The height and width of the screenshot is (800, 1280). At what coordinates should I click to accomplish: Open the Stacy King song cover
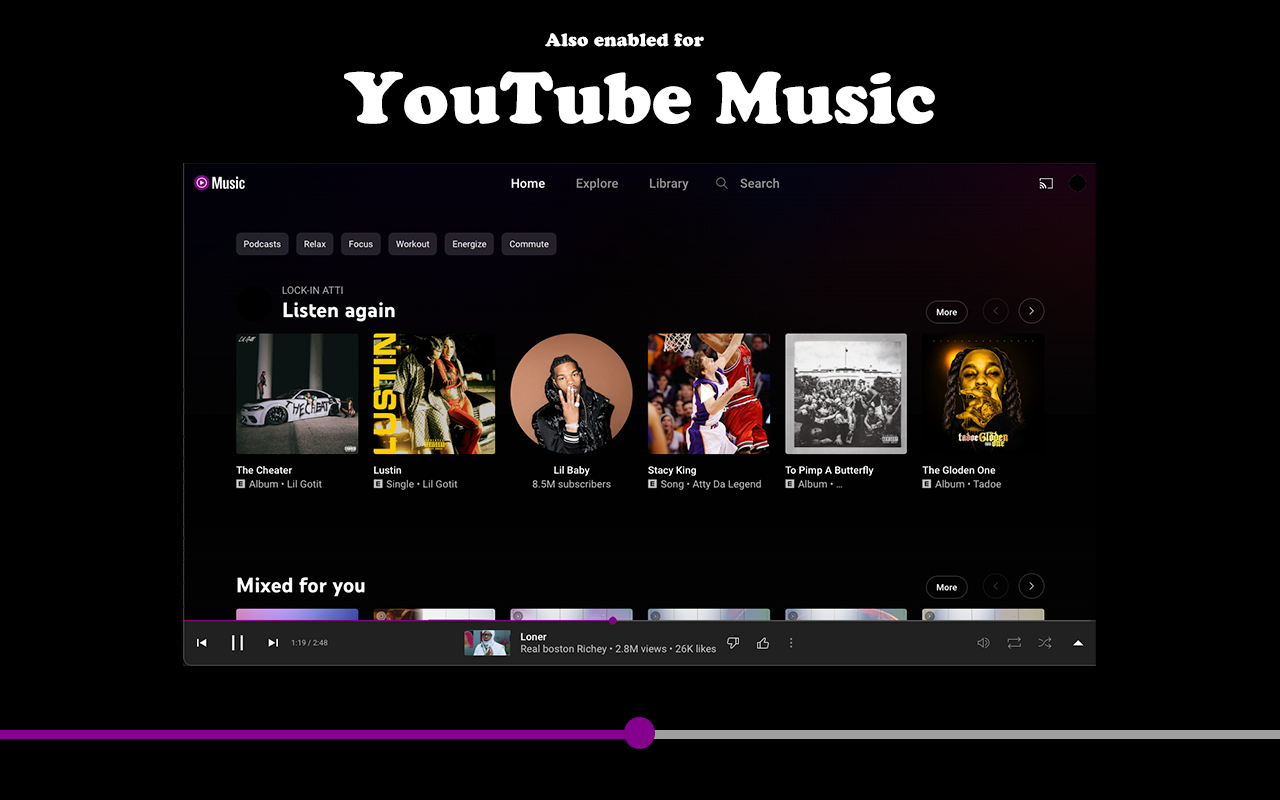709,394
